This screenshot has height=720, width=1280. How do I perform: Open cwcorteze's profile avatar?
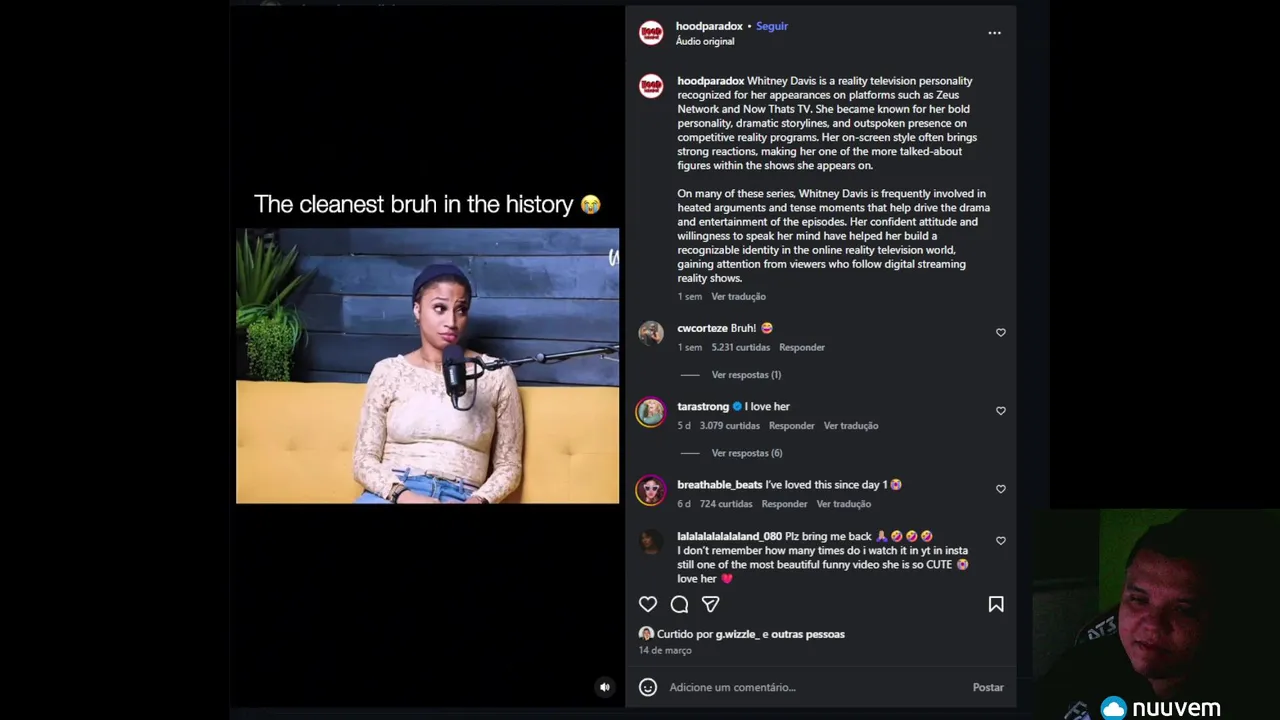[651, 333]
